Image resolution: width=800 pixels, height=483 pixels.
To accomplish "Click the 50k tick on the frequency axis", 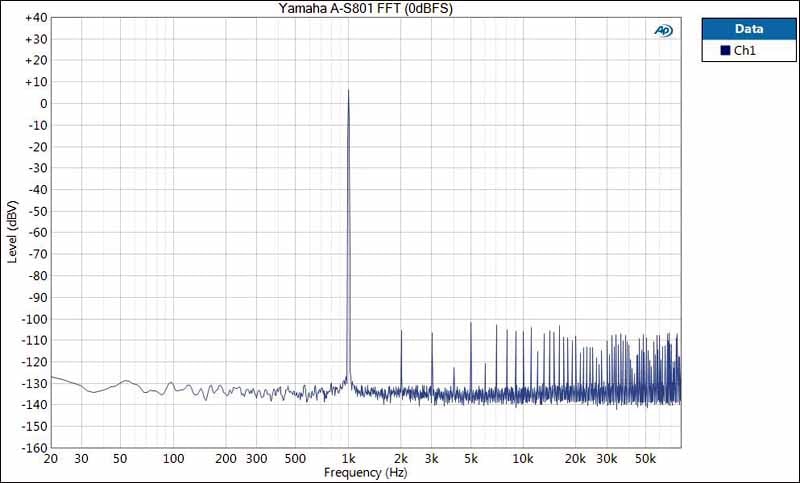I will pos(646,459).
